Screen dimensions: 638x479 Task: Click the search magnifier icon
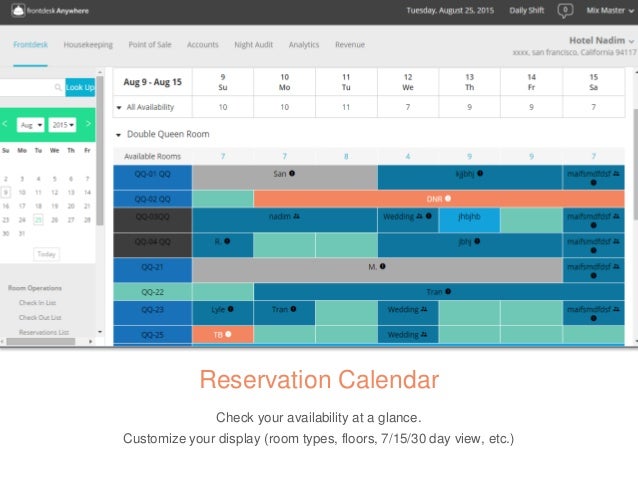(58, 87)
